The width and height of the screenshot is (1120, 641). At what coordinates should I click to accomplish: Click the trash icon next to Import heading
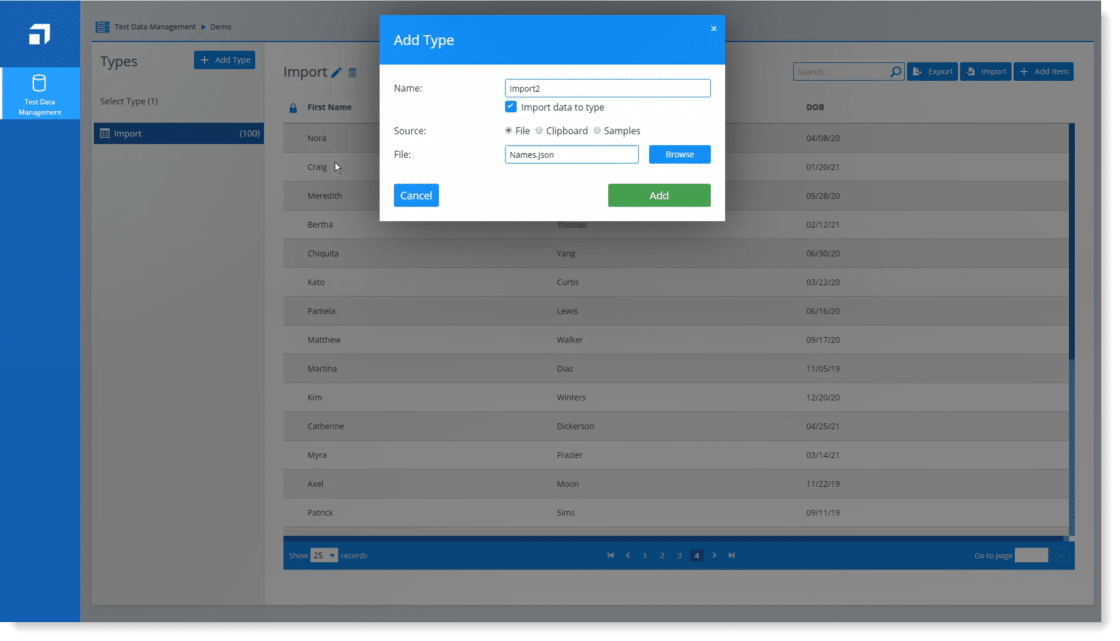352,73
